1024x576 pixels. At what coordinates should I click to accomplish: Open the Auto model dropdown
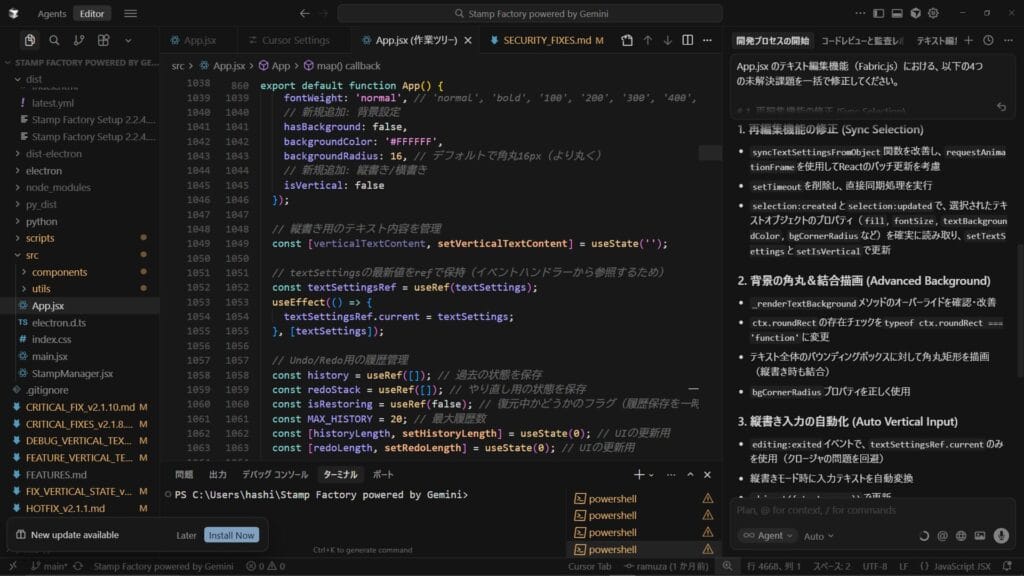tap(818, 536)
